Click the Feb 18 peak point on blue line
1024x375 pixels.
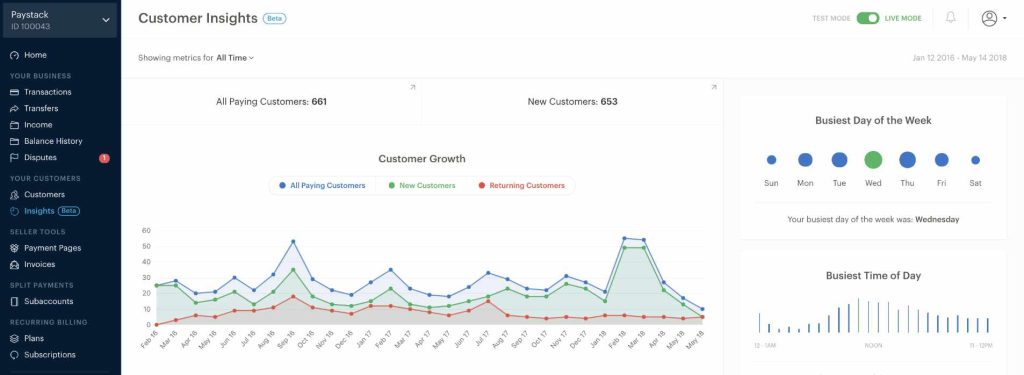pos(624,238)
